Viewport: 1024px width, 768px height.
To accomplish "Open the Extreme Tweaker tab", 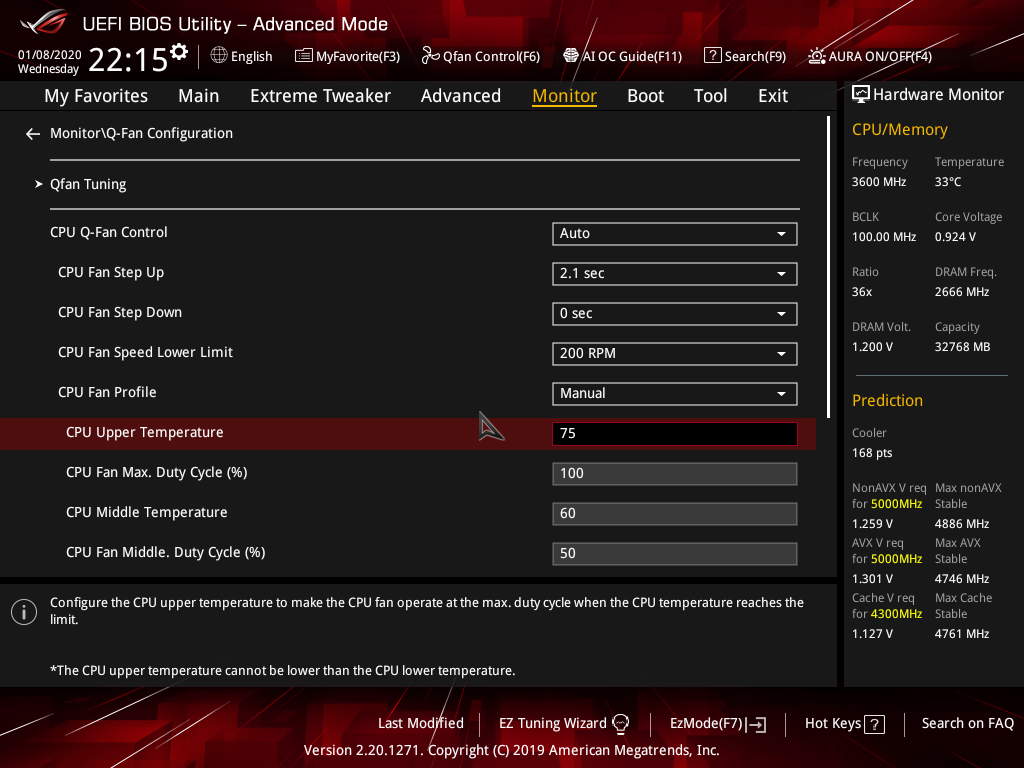I will click(x=320, y=96).
